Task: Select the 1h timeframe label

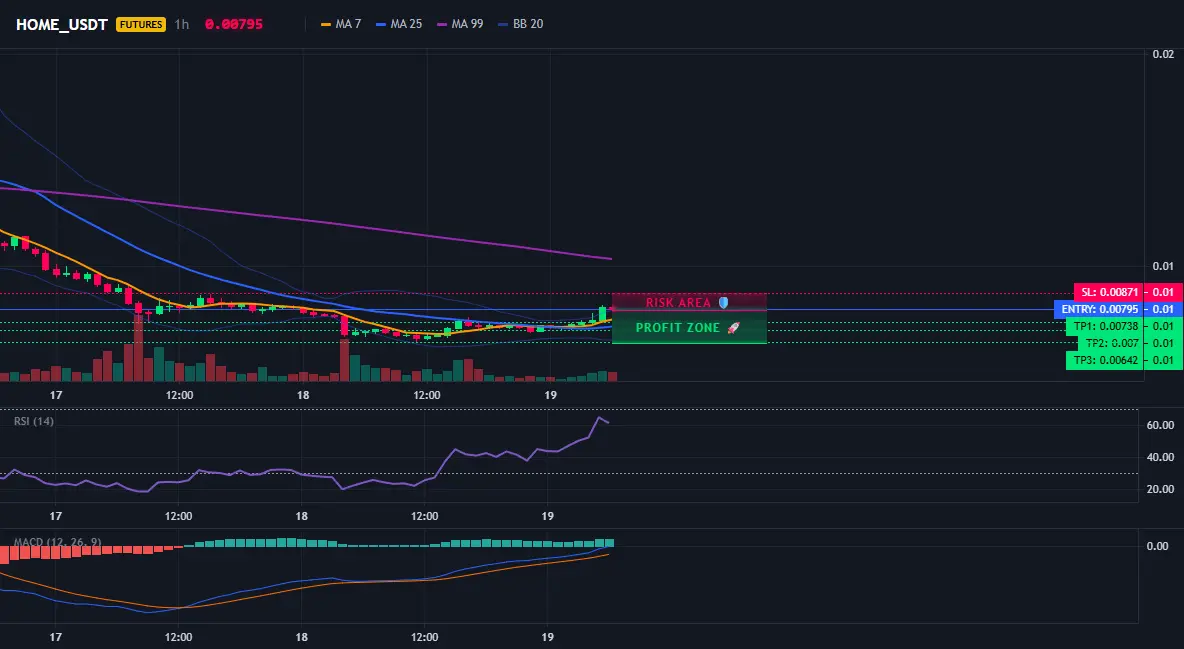Action: tap(182, 24)
